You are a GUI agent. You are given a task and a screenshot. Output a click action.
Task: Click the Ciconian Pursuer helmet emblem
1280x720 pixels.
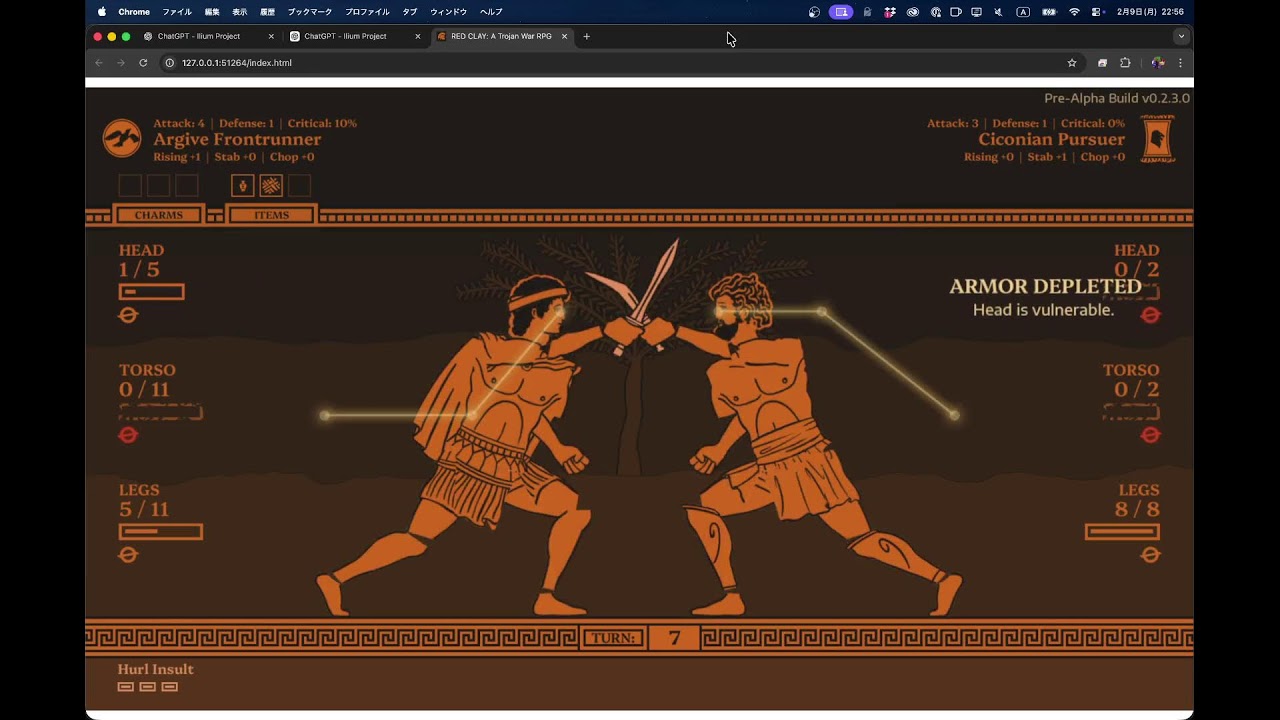(x=1157, y=139)
